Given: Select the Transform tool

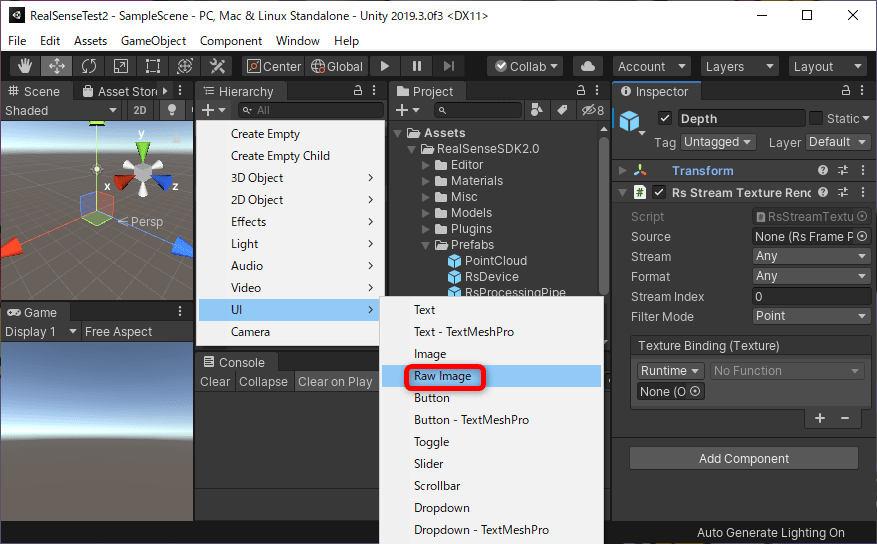Looking at the screenshot, I should (185, 67).
